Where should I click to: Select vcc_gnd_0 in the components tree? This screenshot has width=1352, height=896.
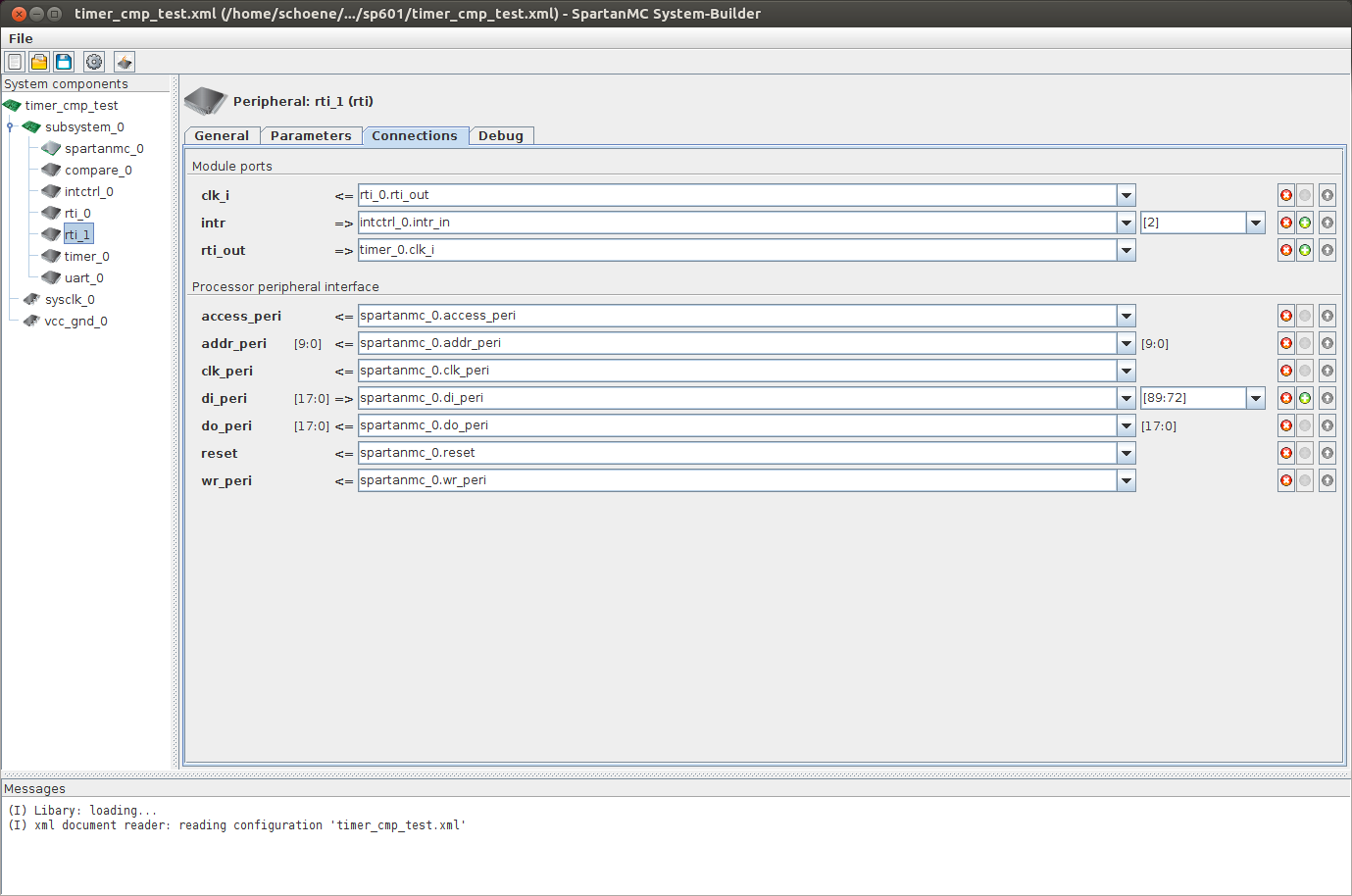coord(75,321)
